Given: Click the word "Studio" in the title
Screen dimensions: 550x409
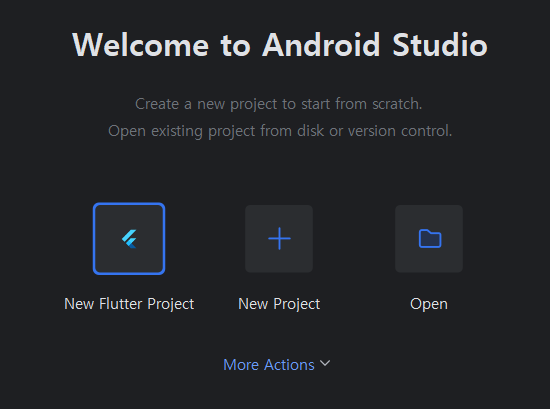Looking at the screenshot, I should 440,45.
